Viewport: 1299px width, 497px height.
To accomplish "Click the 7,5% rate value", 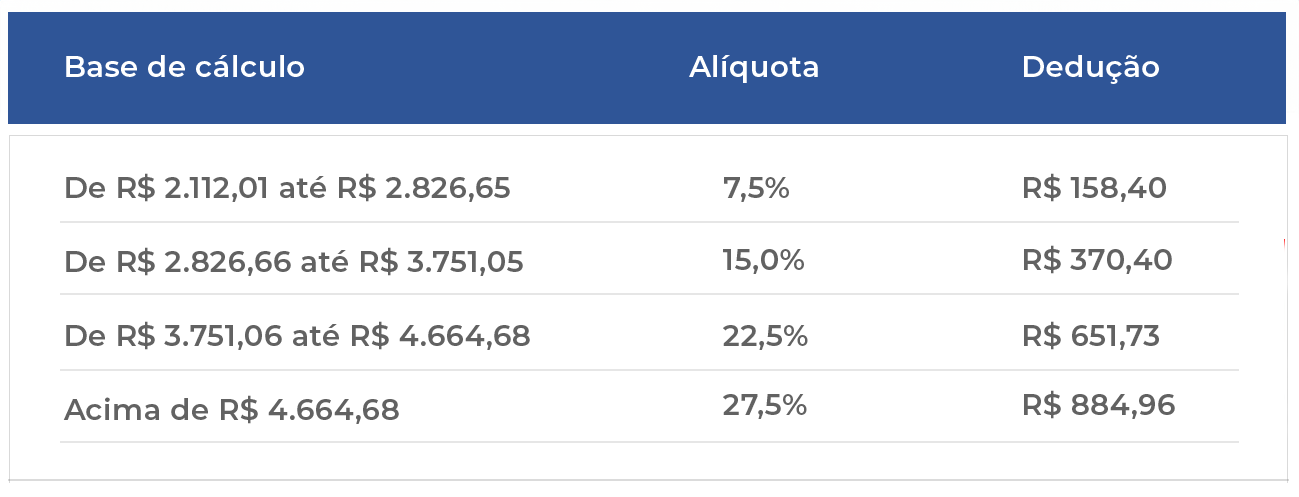I will 756,188.
